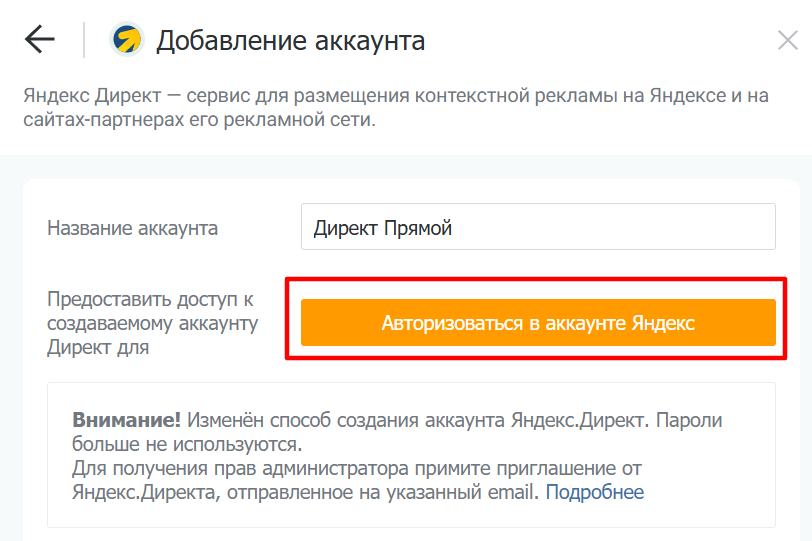Click the word Директ in name field
This screenshot has height=541, width=812.
coord(346,229)
